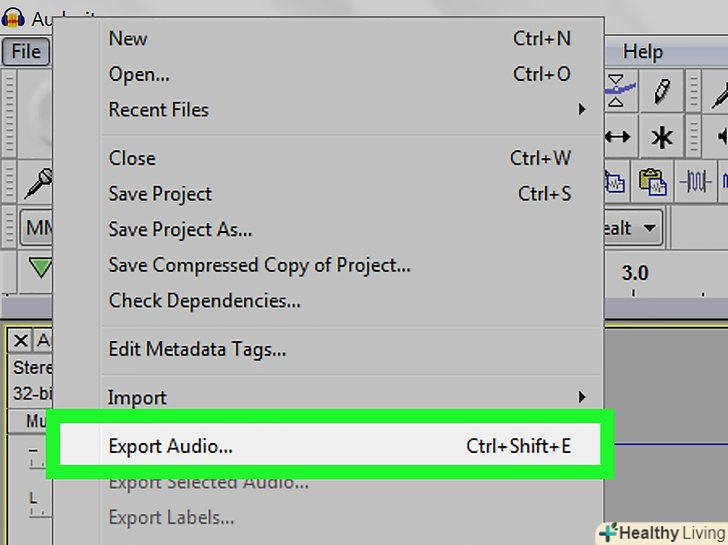
Task: Open the File menu
Action: pos(26,52)
